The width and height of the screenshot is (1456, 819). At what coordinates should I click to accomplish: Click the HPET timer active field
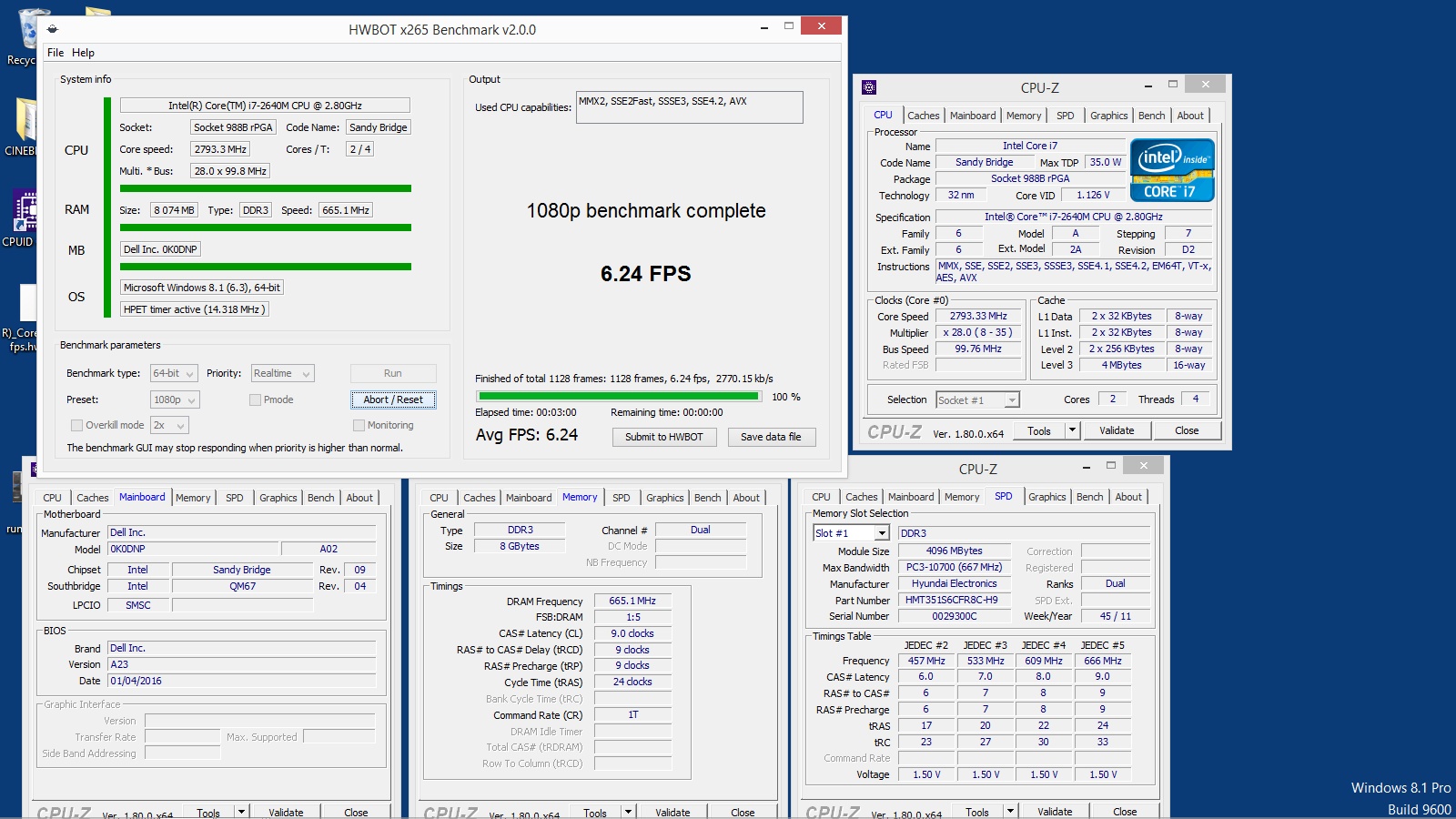195,309
